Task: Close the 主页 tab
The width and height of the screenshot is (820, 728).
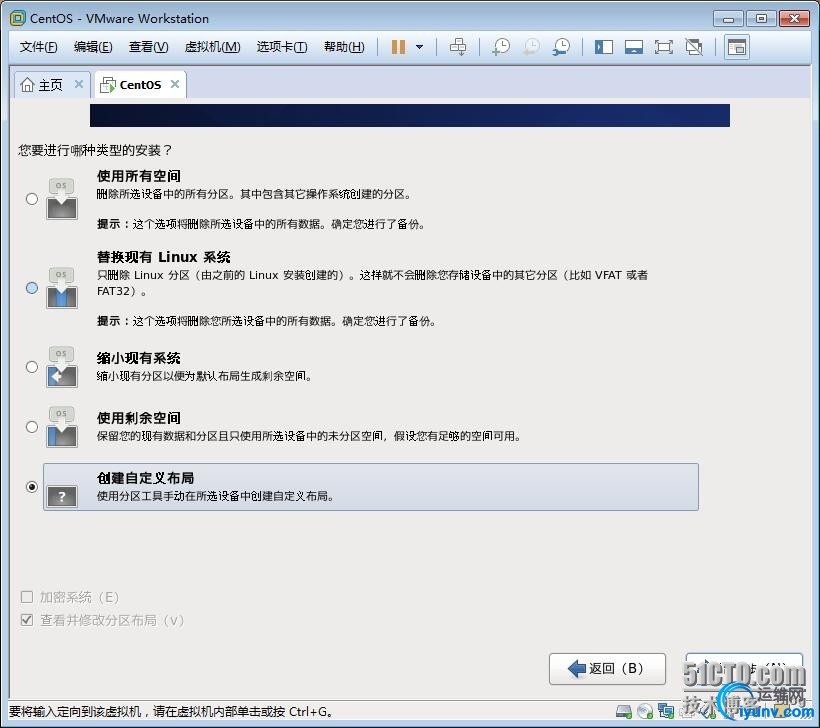Action: pyautogui.click(x=79, y=84)
